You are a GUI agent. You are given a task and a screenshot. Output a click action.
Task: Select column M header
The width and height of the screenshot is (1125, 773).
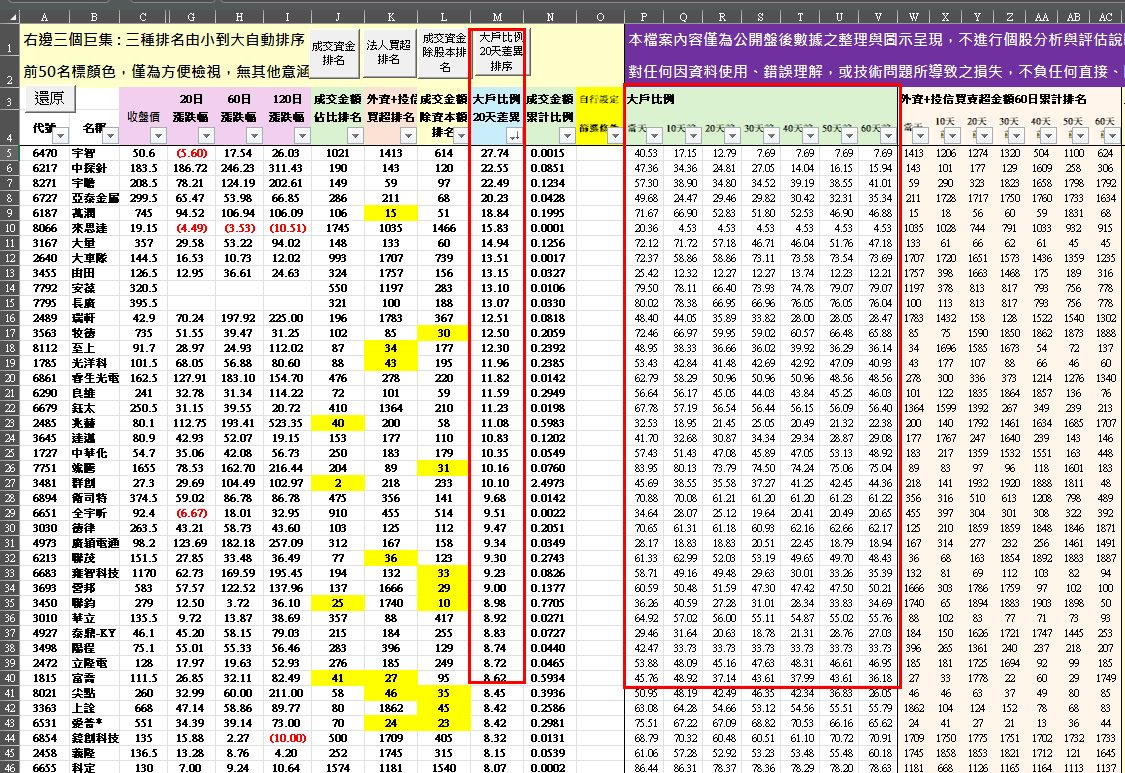(497, 17)
